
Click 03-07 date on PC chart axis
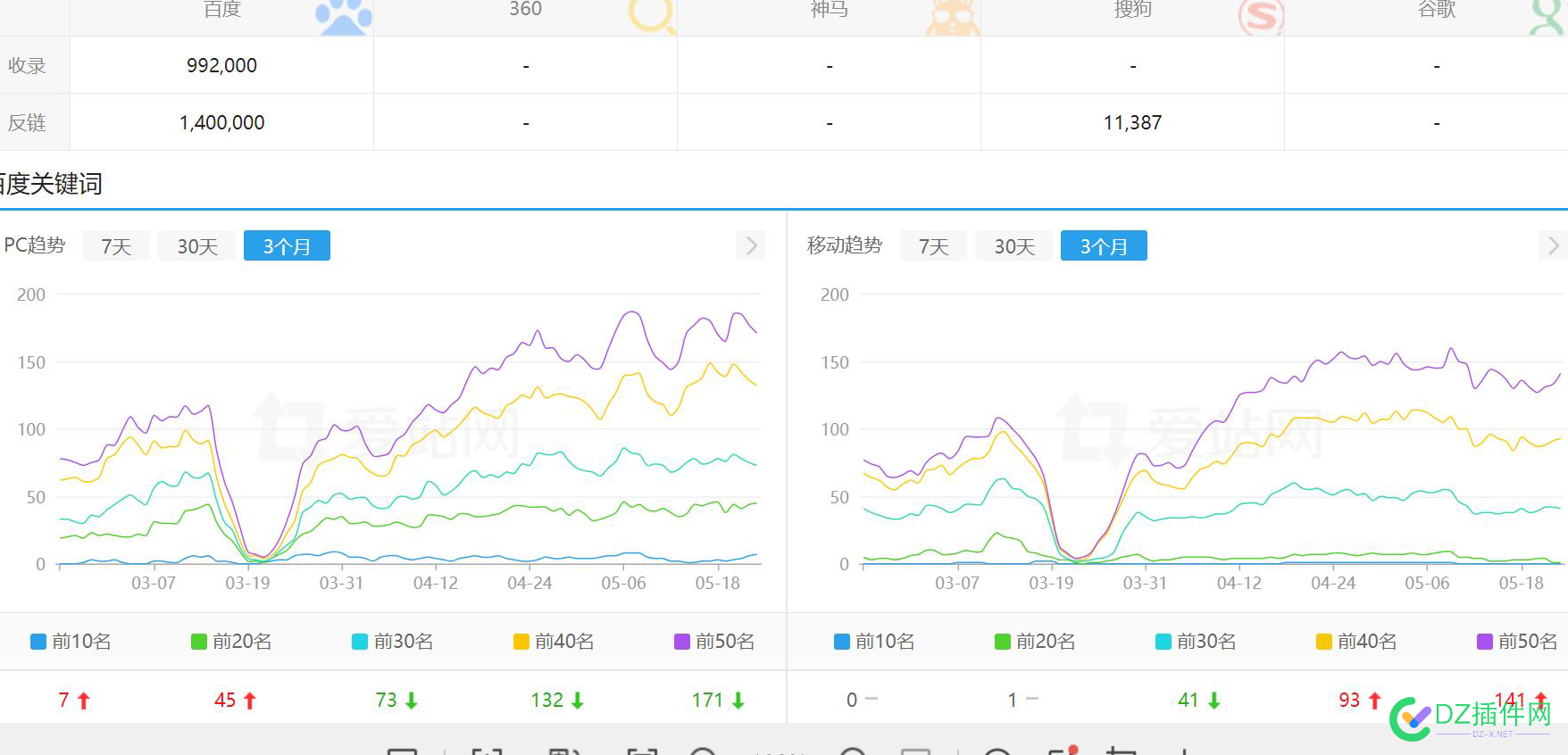point(154,584)
